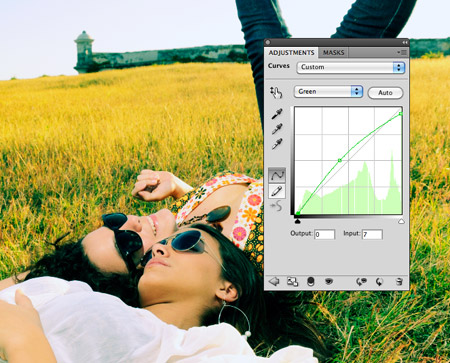Screen dimensions: 450x363
Task: Toggle layer visibility eye icon
Action: click(329, 282)
